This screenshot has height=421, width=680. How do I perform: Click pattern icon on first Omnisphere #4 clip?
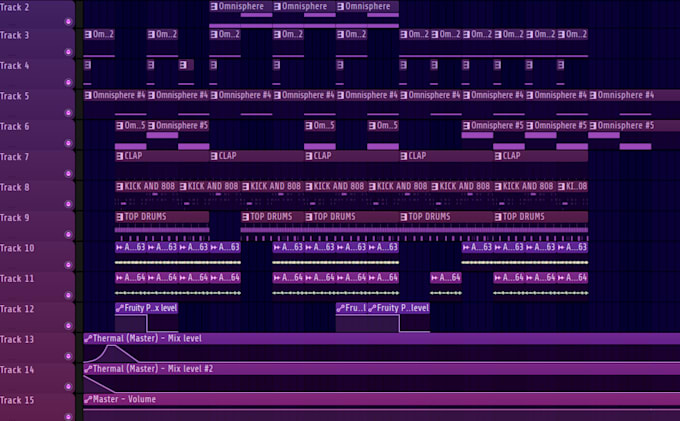pyautogui.click(x=88, y=95)
